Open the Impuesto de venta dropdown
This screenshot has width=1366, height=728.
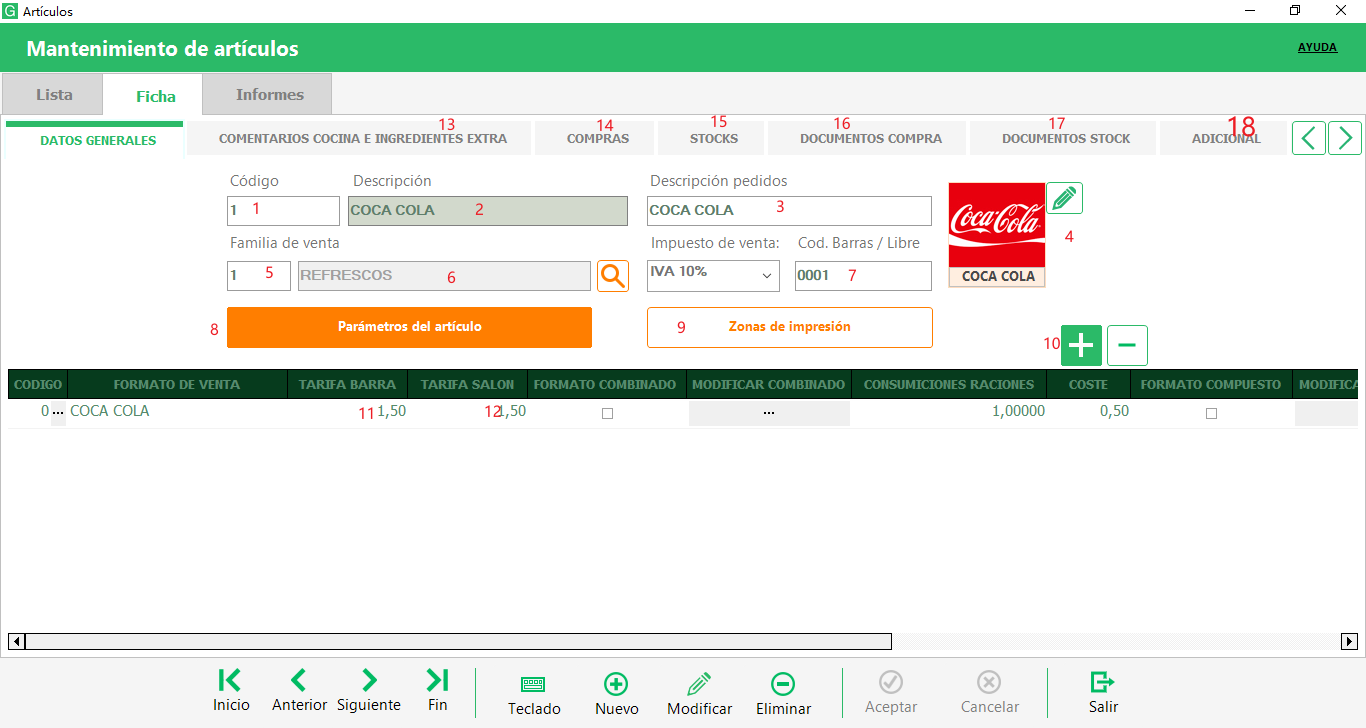coord(713,275)
